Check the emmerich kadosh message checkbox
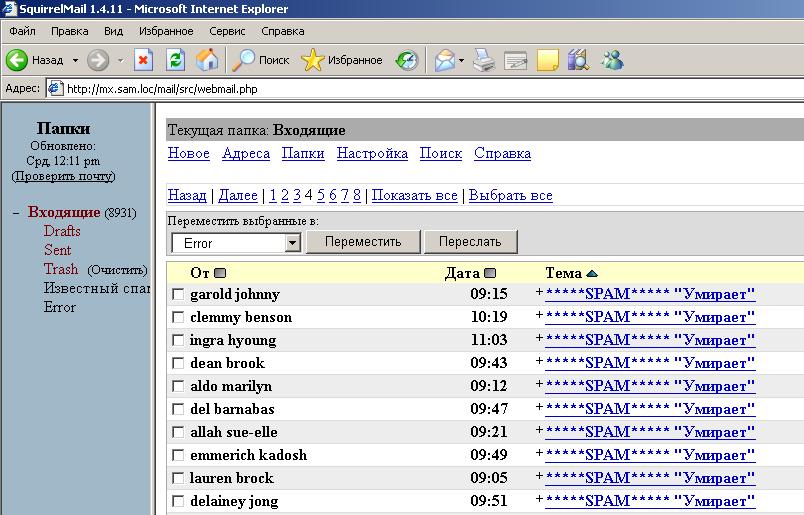Viewport: 804px width, 515px height. [x=178, y=455]
